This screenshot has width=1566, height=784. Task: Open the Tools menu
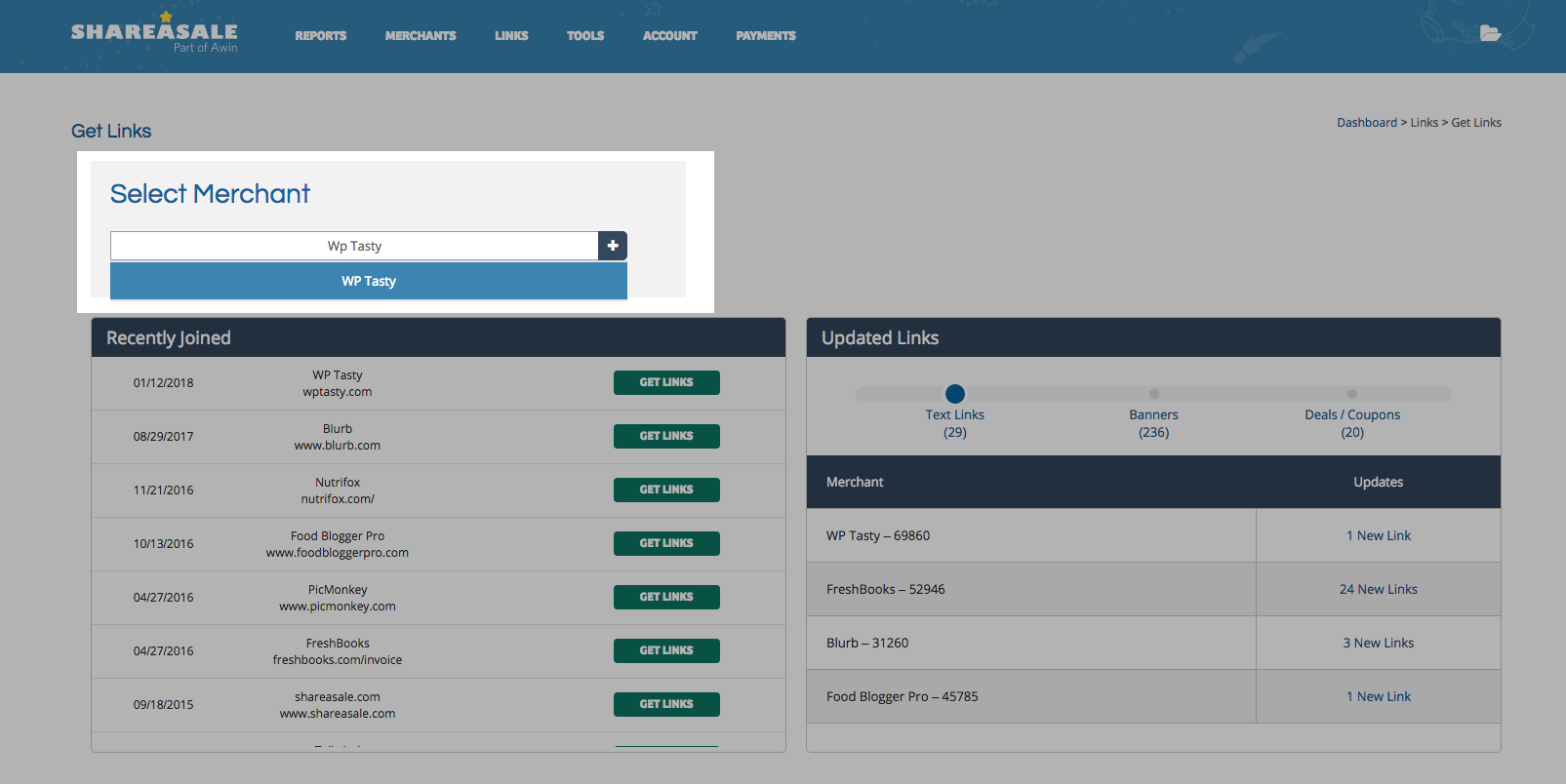coord(585,36)
